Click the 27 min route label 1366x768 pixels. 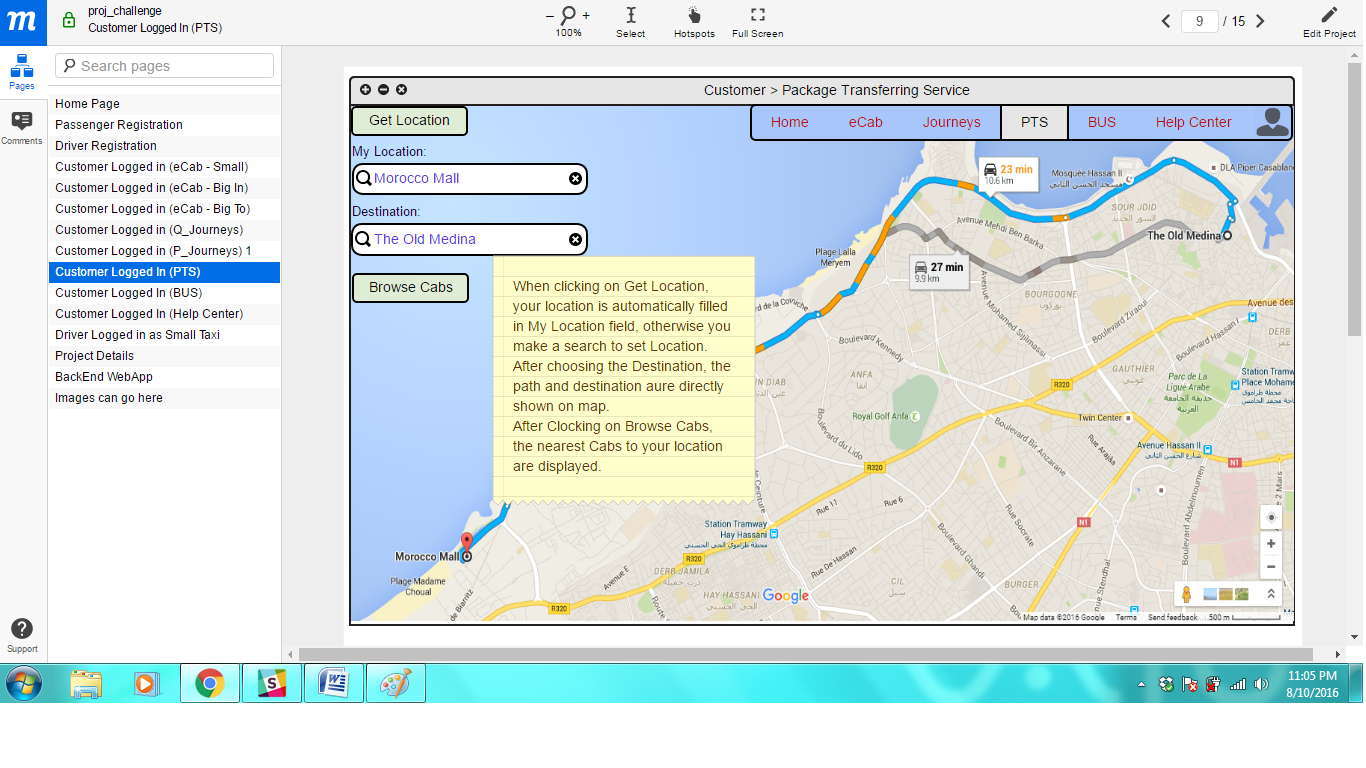tap(939, 272)
